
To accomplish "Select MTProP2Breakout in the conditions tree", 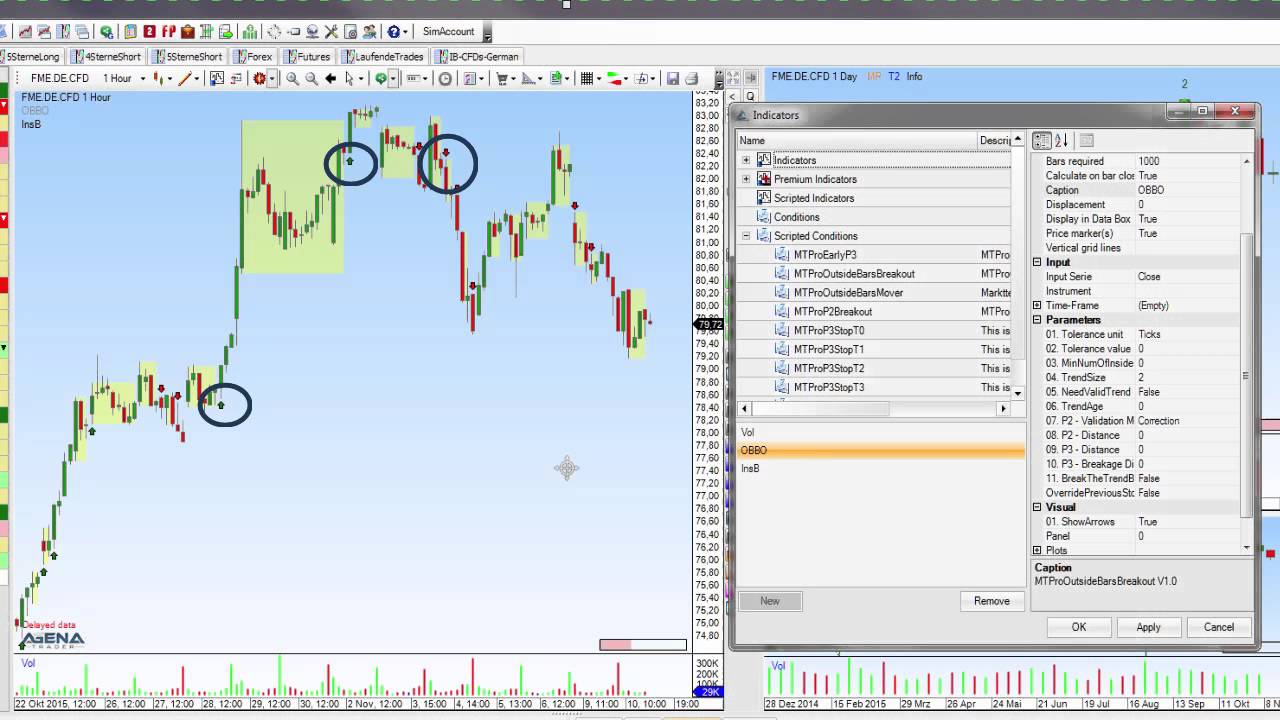I will coord(832,312).
